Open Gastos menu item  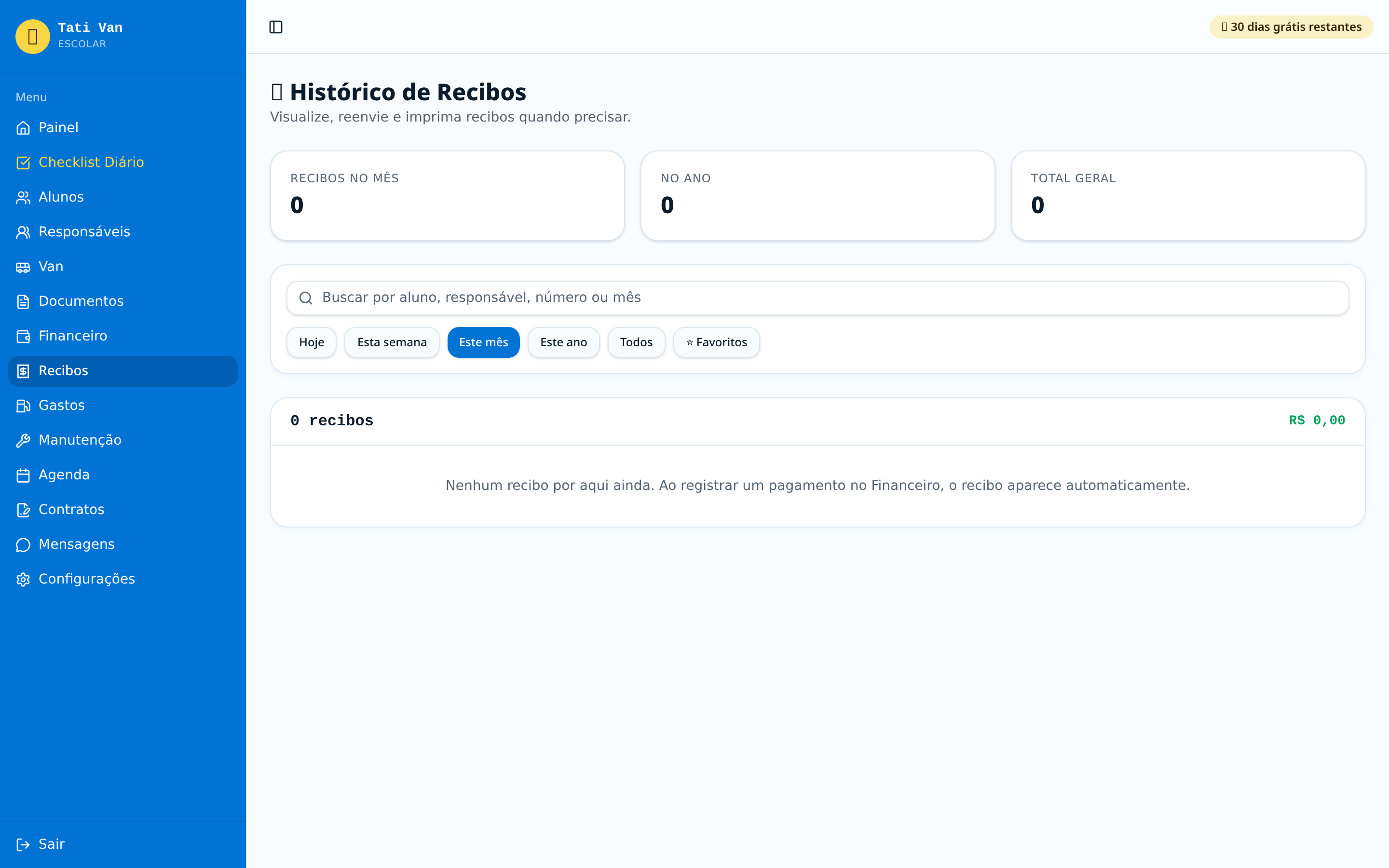(123, 405)
